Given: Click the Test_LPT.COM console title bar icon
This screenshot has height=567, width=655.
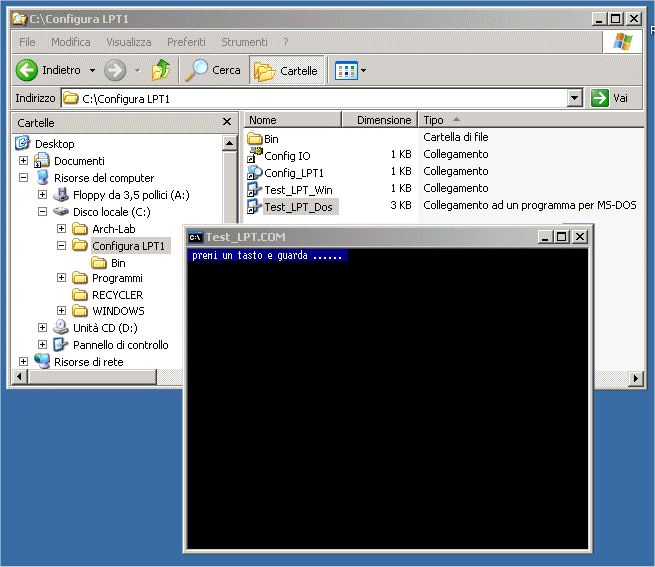Looking at the screenshot, I should [196, 237].
